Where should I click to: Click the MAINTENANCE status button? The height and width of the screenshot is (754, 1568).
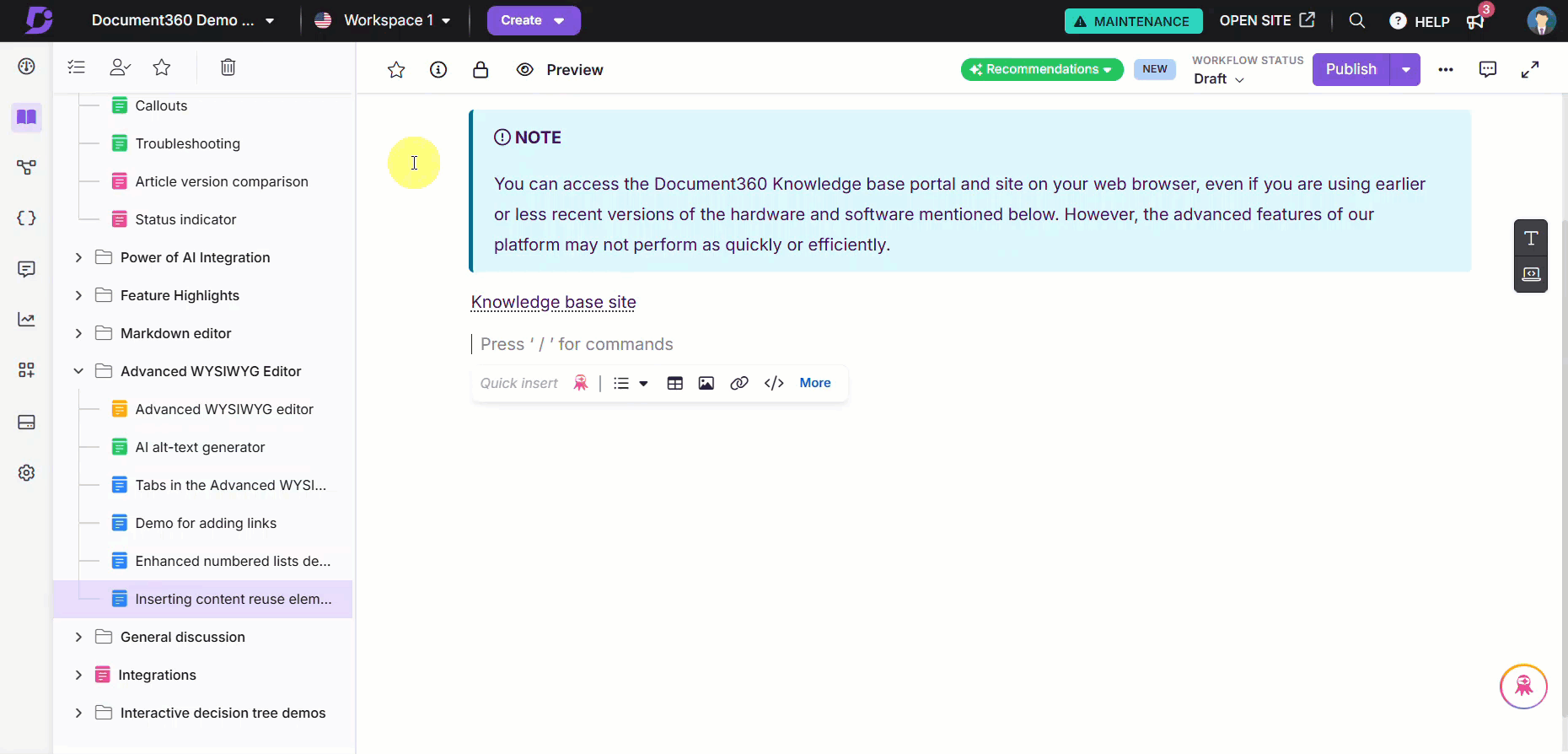coord(1133,21)
